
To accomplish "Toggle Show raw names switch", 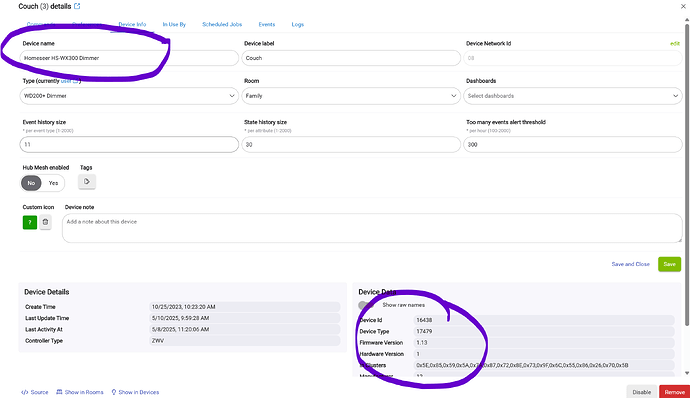I will tap(366, 305).
